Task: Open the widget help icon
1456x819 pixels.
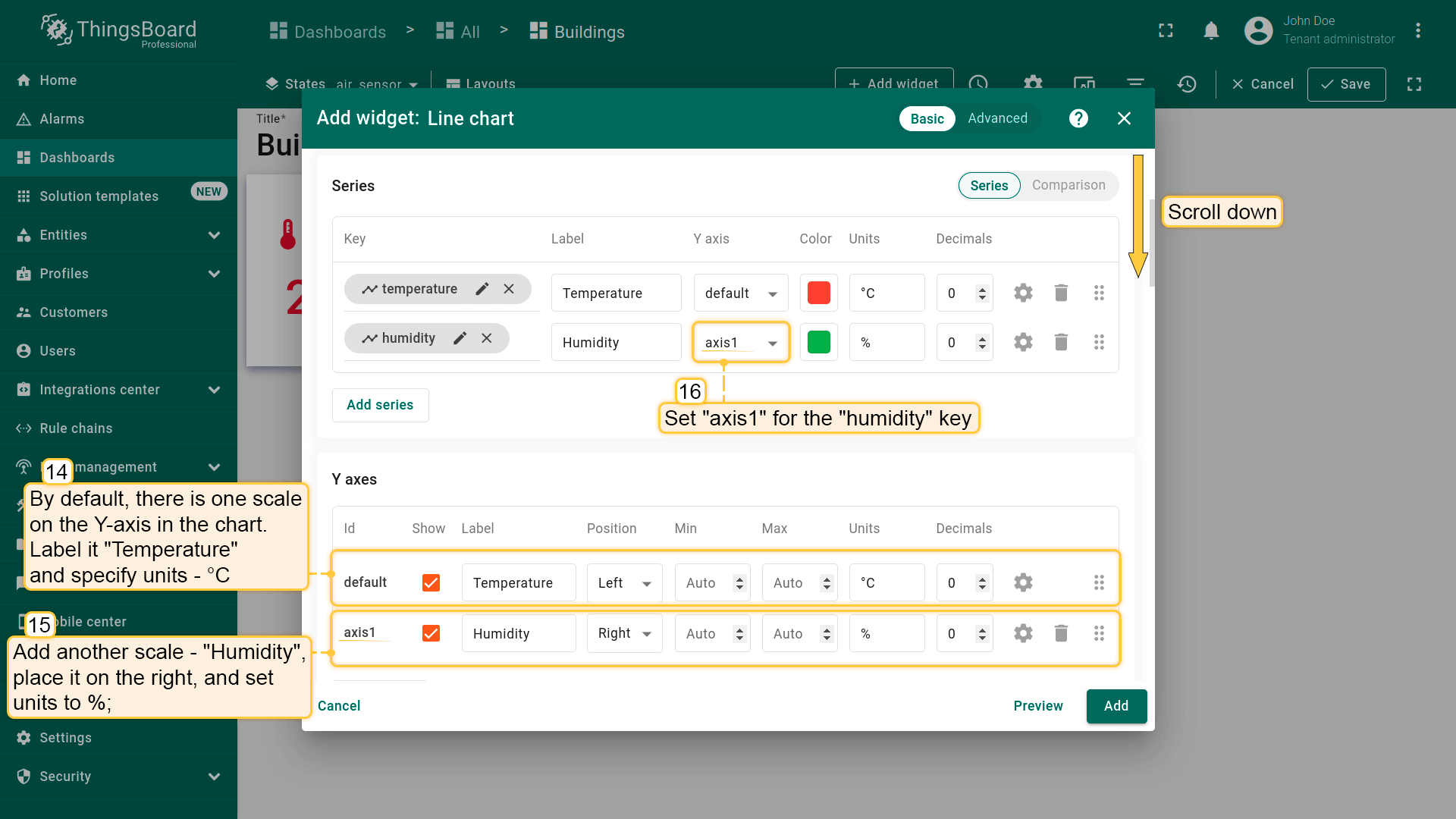Action: [1078, 118]
